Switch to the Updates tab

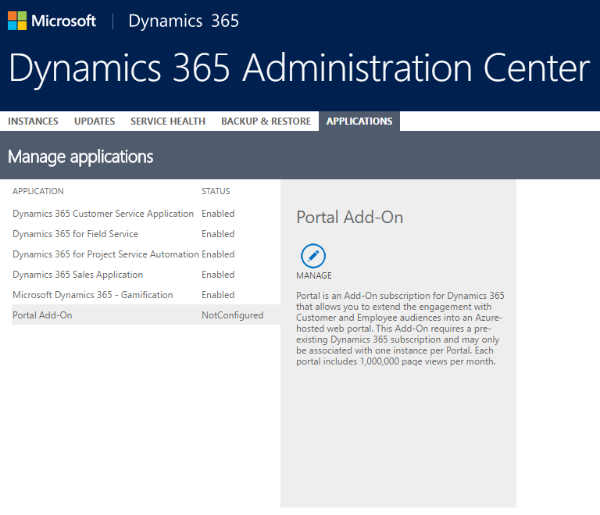[x=94, y=121]
